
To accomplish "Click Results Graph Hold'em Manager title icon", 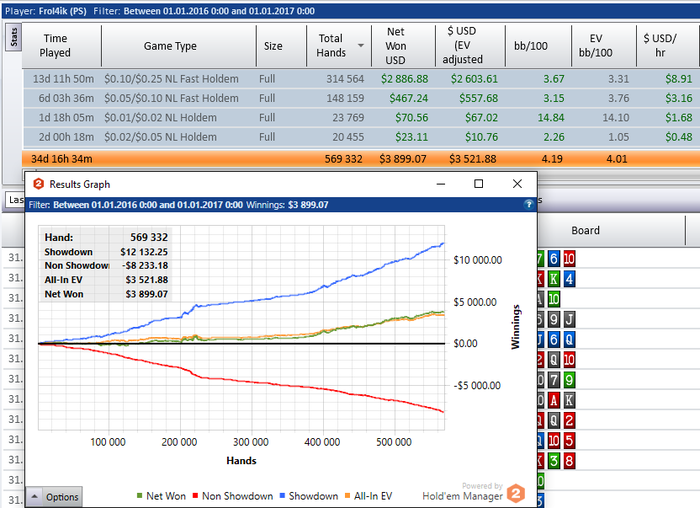I will point(39,184).
